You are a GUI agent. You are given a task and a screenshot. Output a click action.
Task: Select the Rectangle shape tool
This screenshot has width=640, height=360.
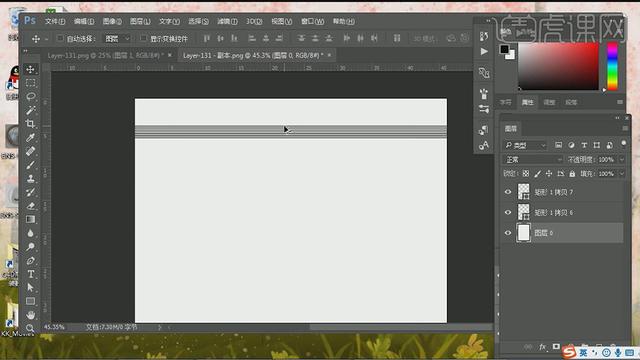click(31, 302)
